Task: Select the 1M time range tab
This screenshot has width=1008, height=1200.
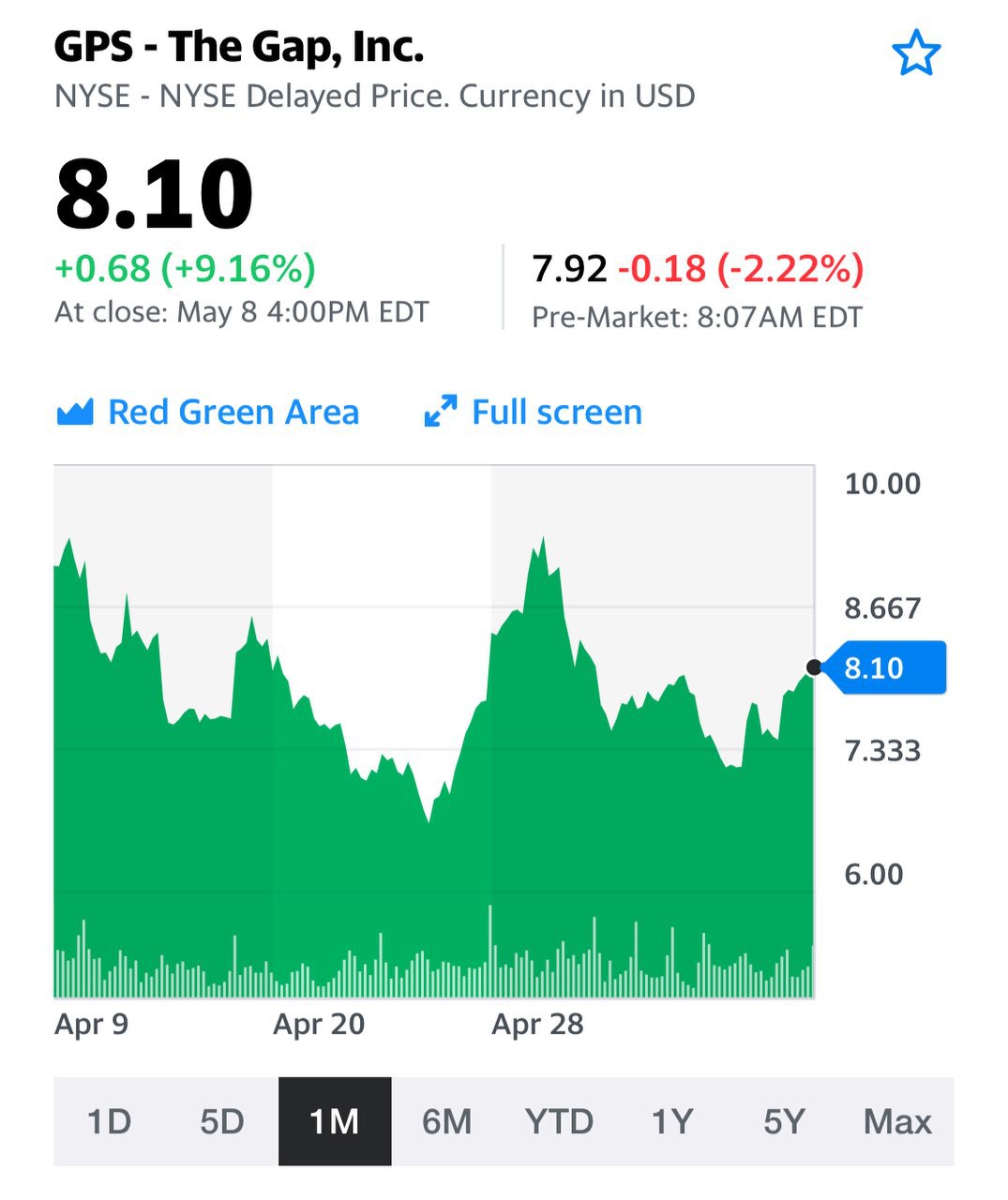Action: coord(335,1121)
